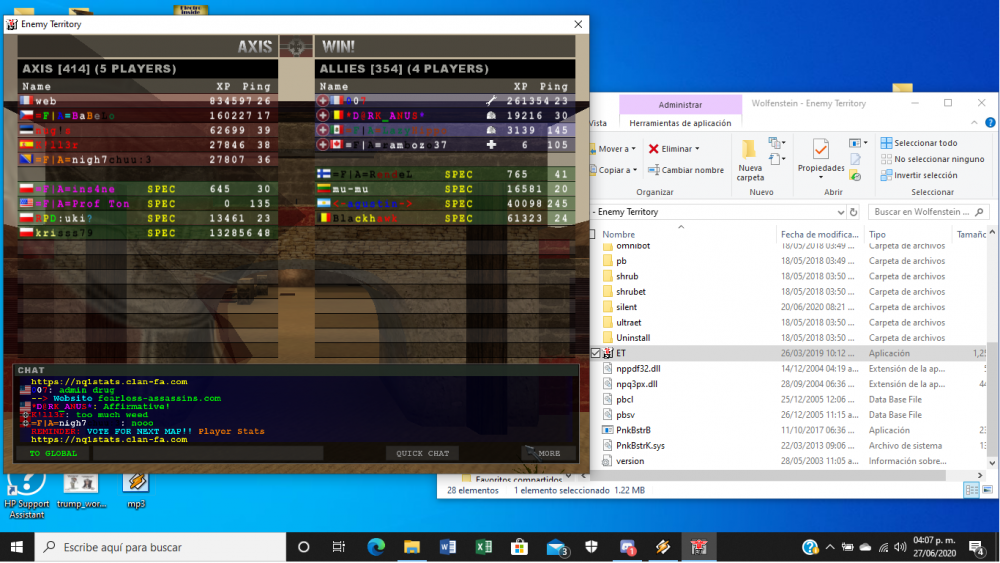Expand the Copiar a dropdown
The height and width of the screenshot is (563, 1000).
pyautogui.click(x=635, y=170)
